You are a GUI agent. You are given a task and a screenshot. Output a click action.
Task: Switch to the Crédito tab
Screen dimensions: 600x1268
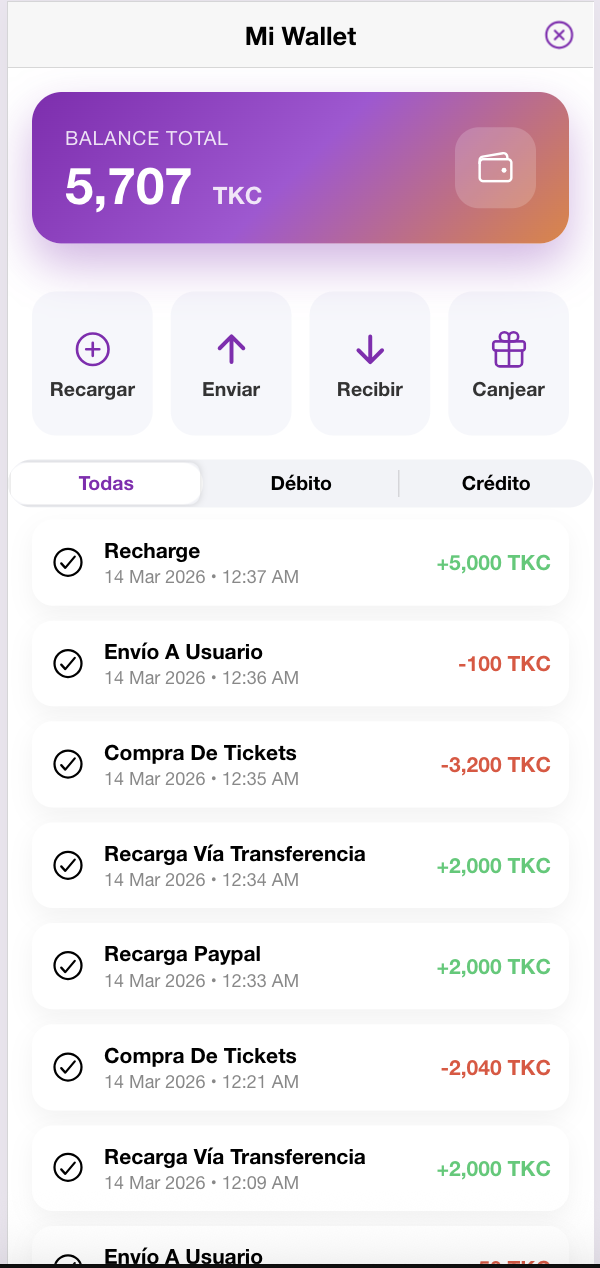pyautogui.click(x=496, y=484)
